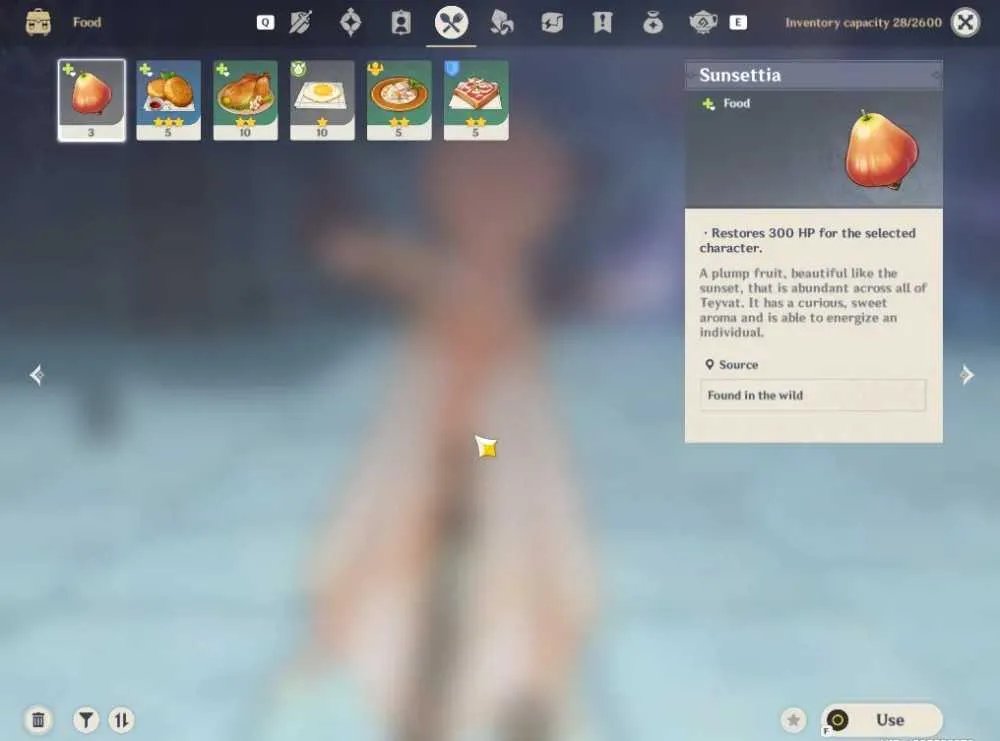The width and height of the screenshot is (1000, 741).
Task: Select the Sunsettia item with quantity 3
Action: (x=92, y=100)
